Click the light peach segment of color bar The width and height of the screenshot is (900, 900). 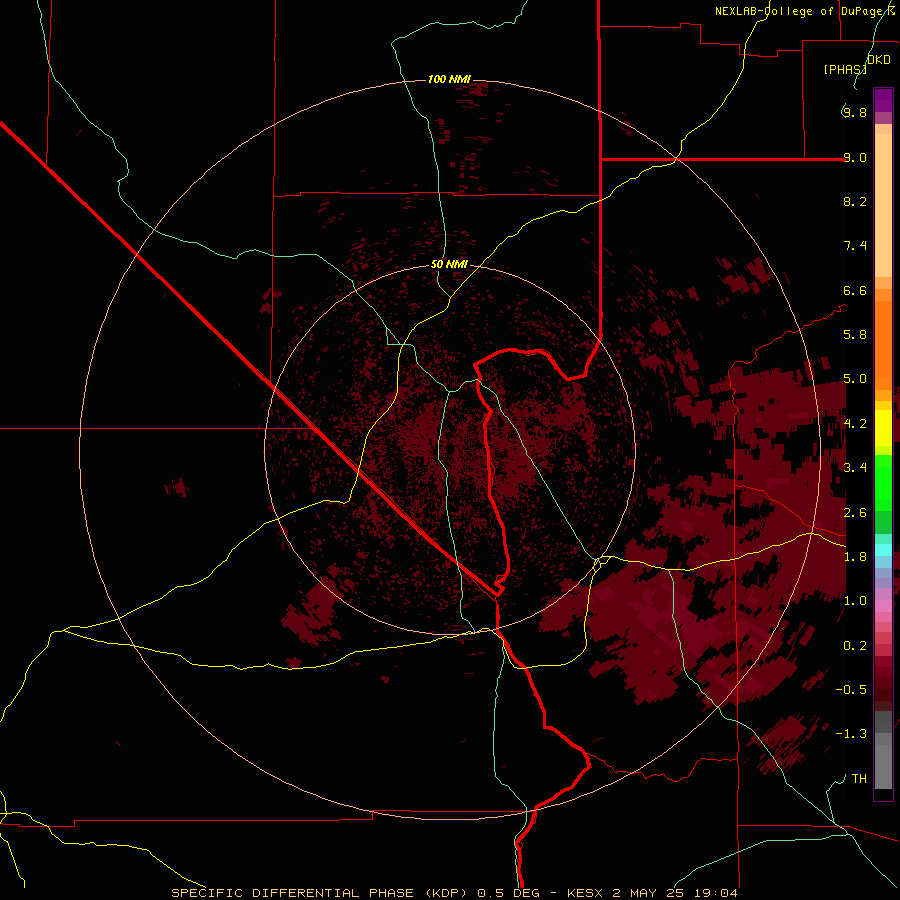tap(883, 205)
